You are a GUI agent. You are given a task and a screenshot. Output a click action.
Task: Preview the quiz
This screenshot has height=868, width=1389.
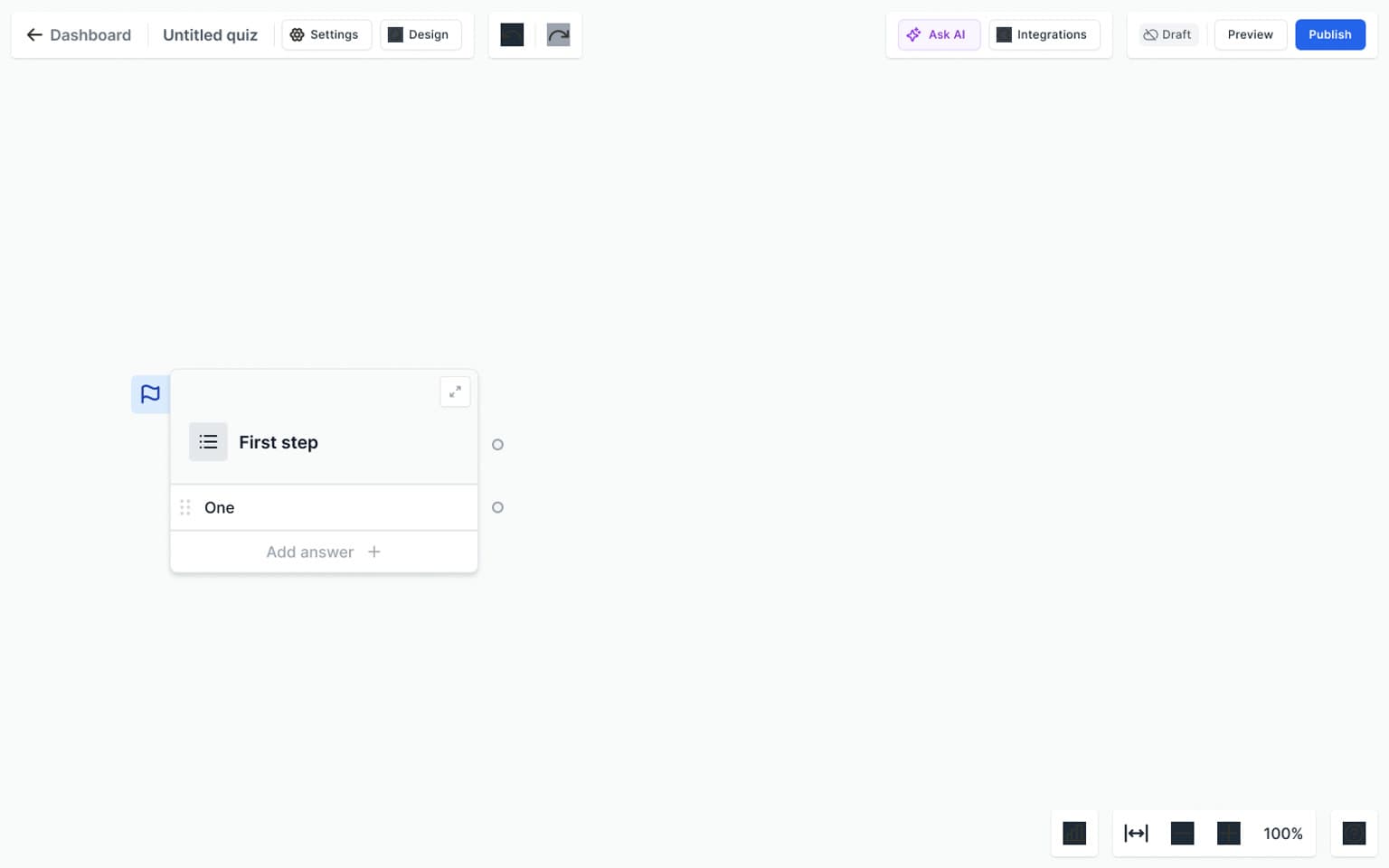1250,34
